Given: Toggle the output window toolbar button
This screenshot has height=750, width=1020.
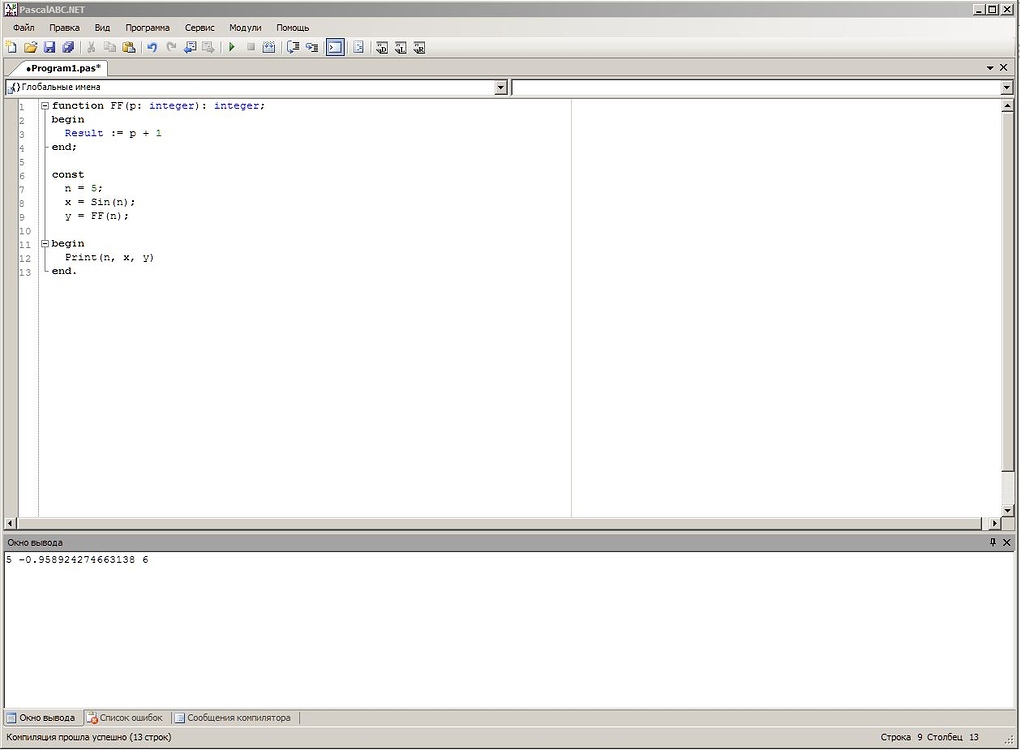Looking at the screenshot, I should click(335, 47).
